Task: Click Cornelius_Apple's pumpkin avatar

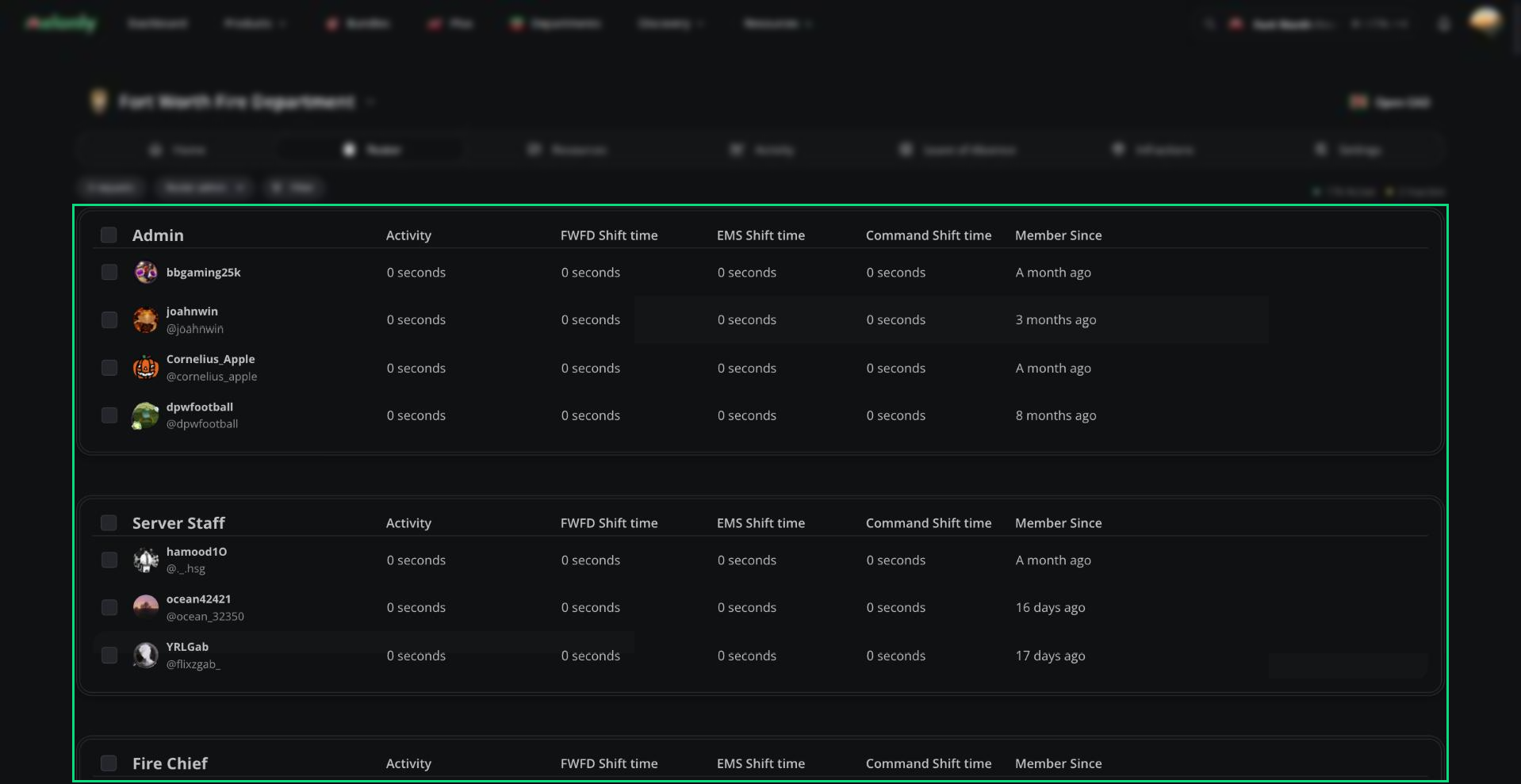Action: coord(146,368)
